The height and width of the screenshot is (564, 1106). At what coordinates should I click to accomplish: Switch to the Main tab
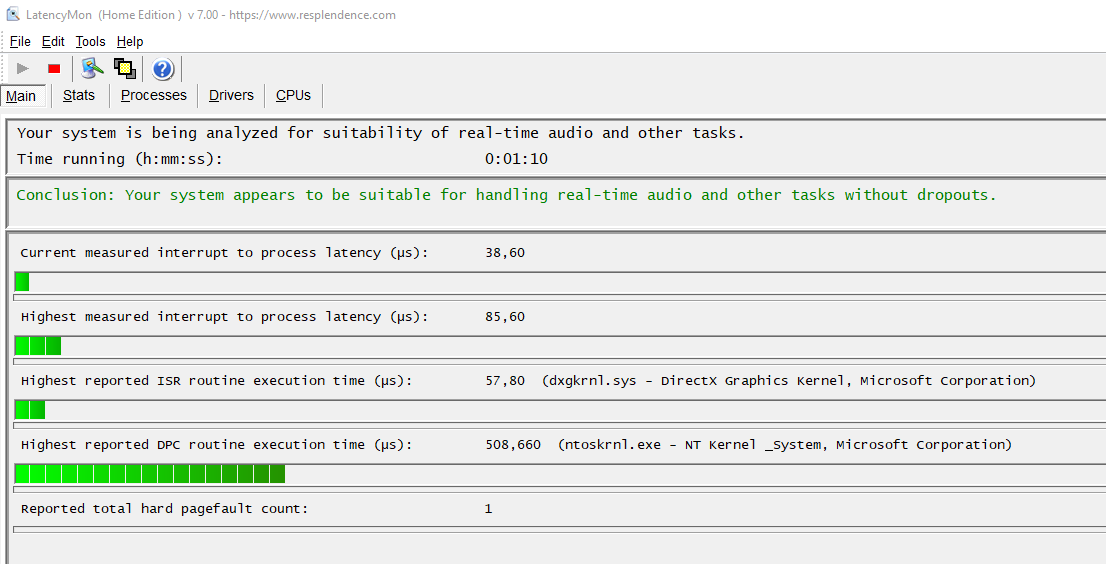point(23,96)
